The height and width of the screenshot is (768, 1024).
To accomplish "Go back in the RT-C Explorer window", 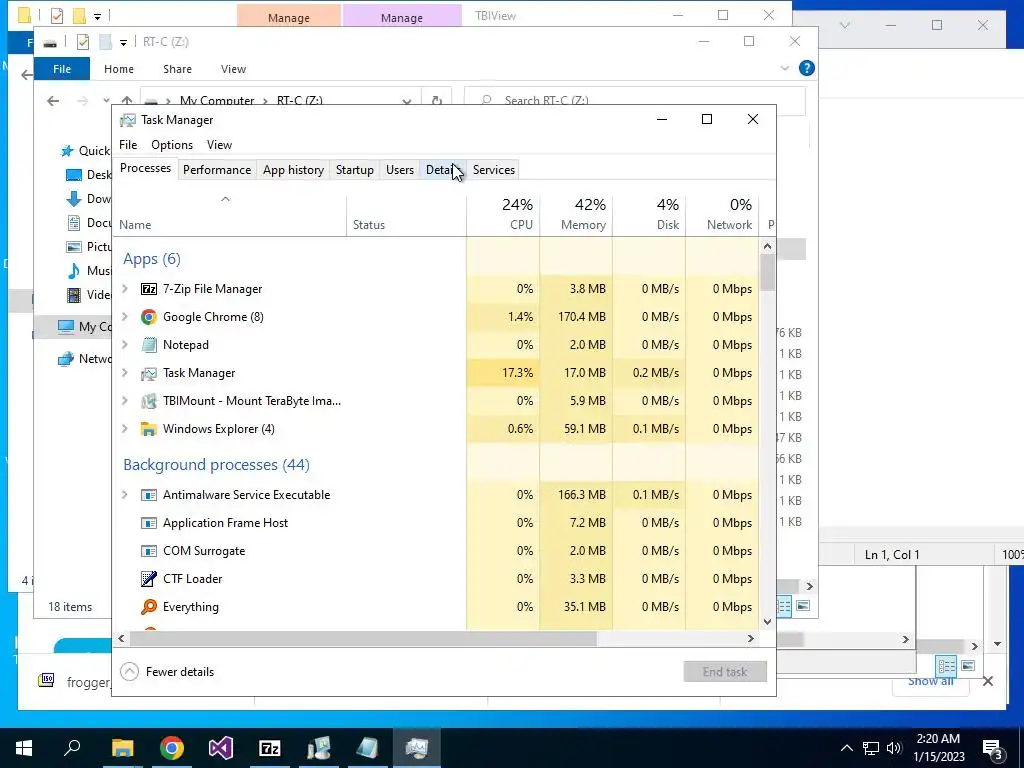I will [x=53, y=101].
